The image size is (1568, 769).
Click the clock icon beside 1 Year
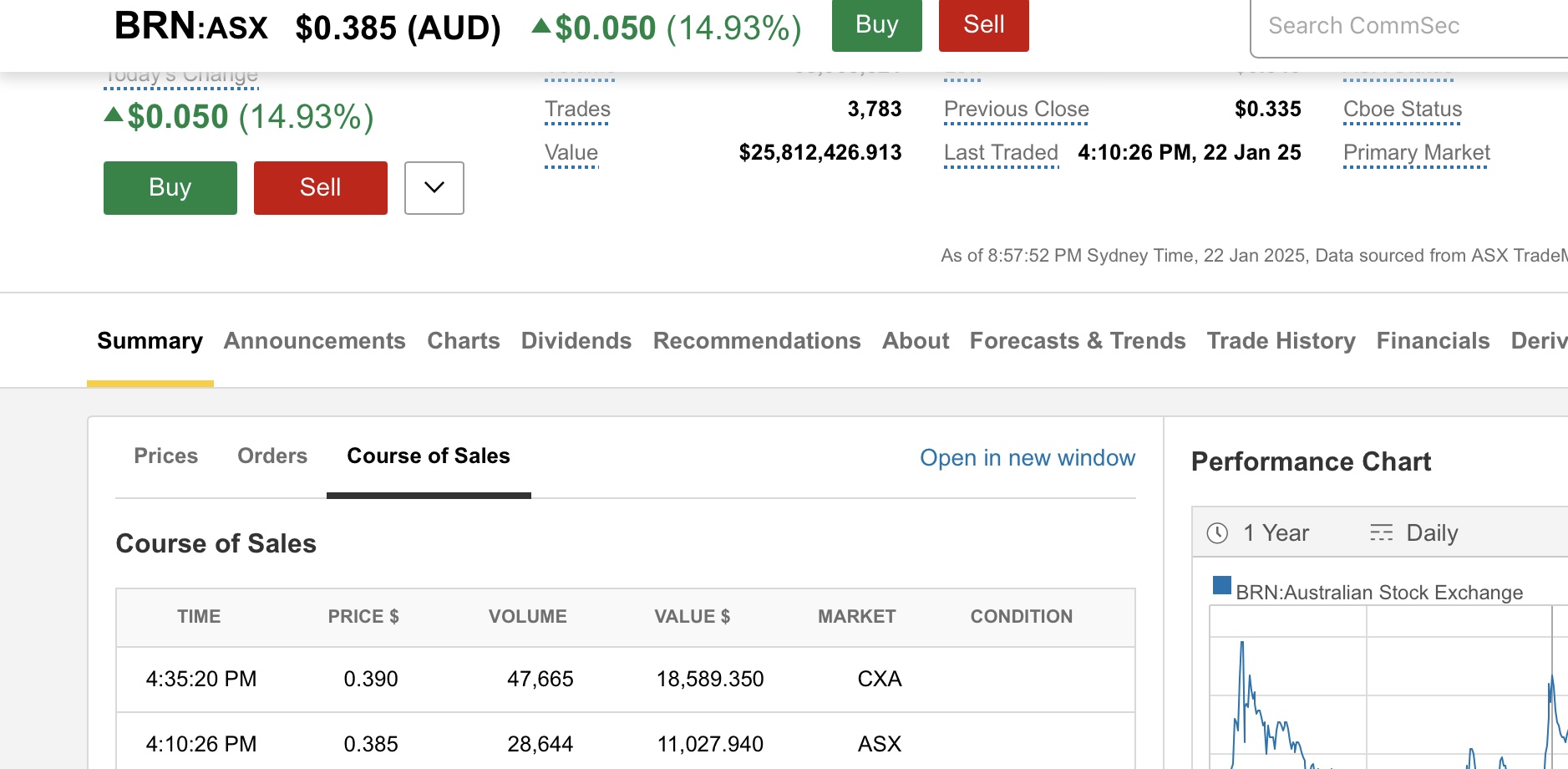[x=1218, y=533]
